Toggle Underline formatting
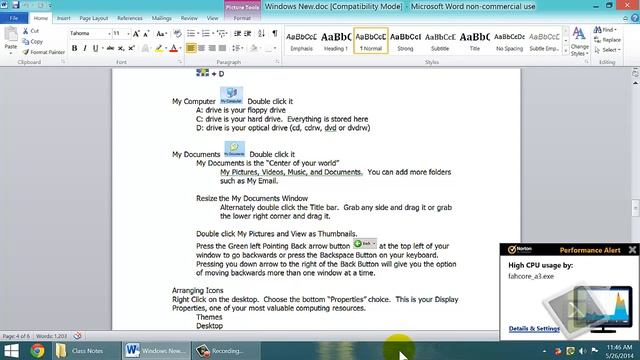 click(95, 48)
